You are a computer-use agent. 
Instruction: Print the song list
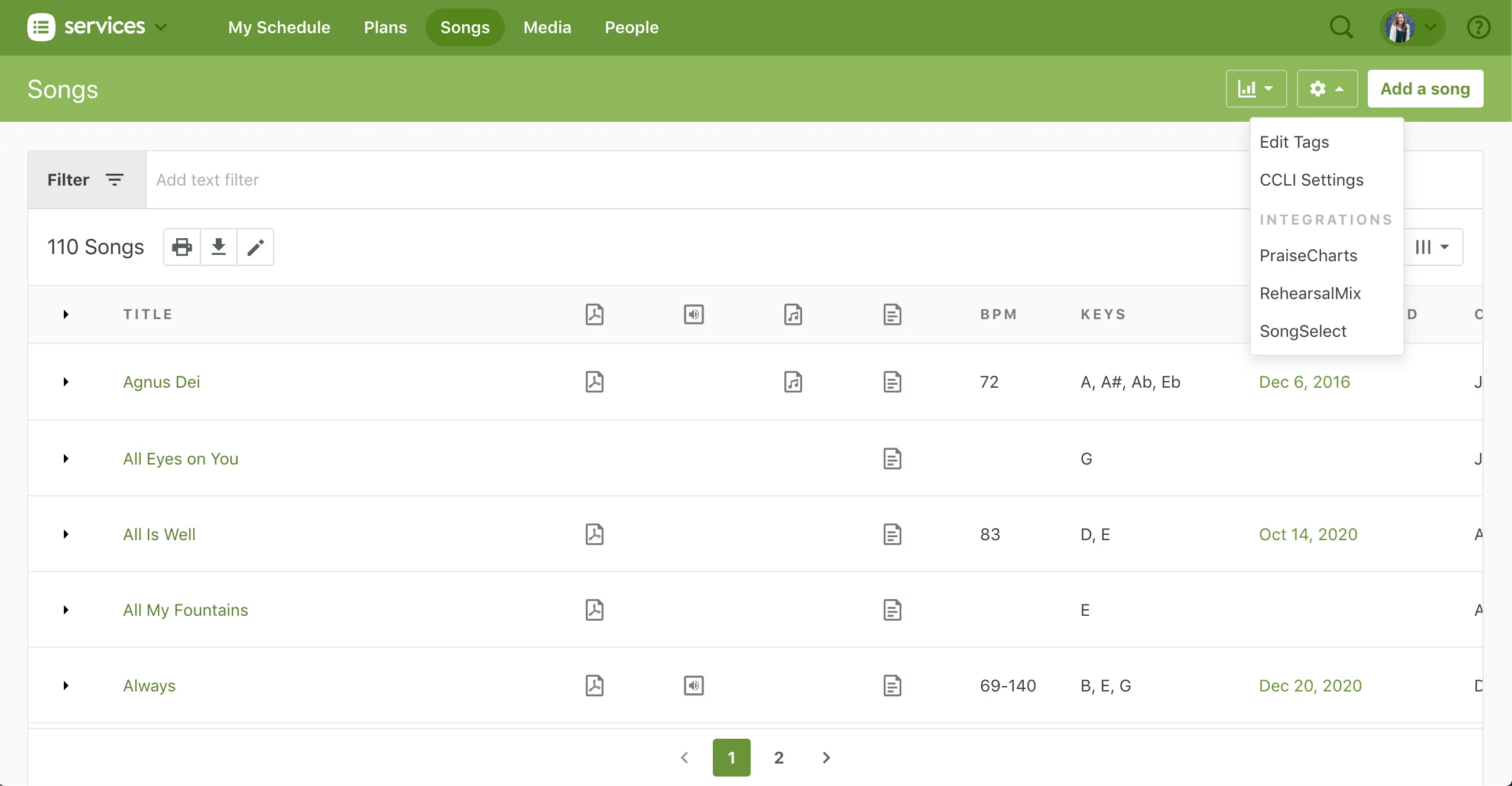(181, 246)
